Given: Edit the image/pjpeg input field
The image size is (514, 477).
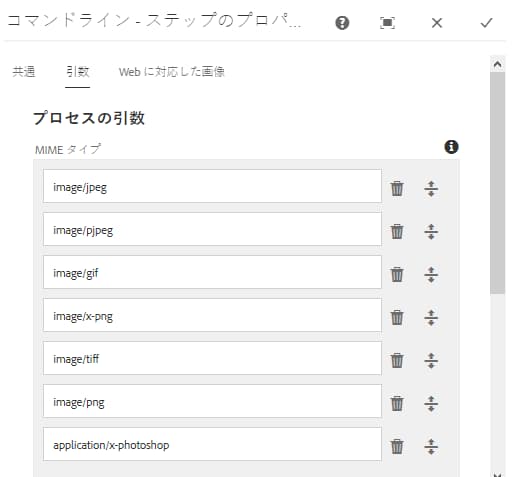Looking at the screenshot, I should tap(212, 229).
